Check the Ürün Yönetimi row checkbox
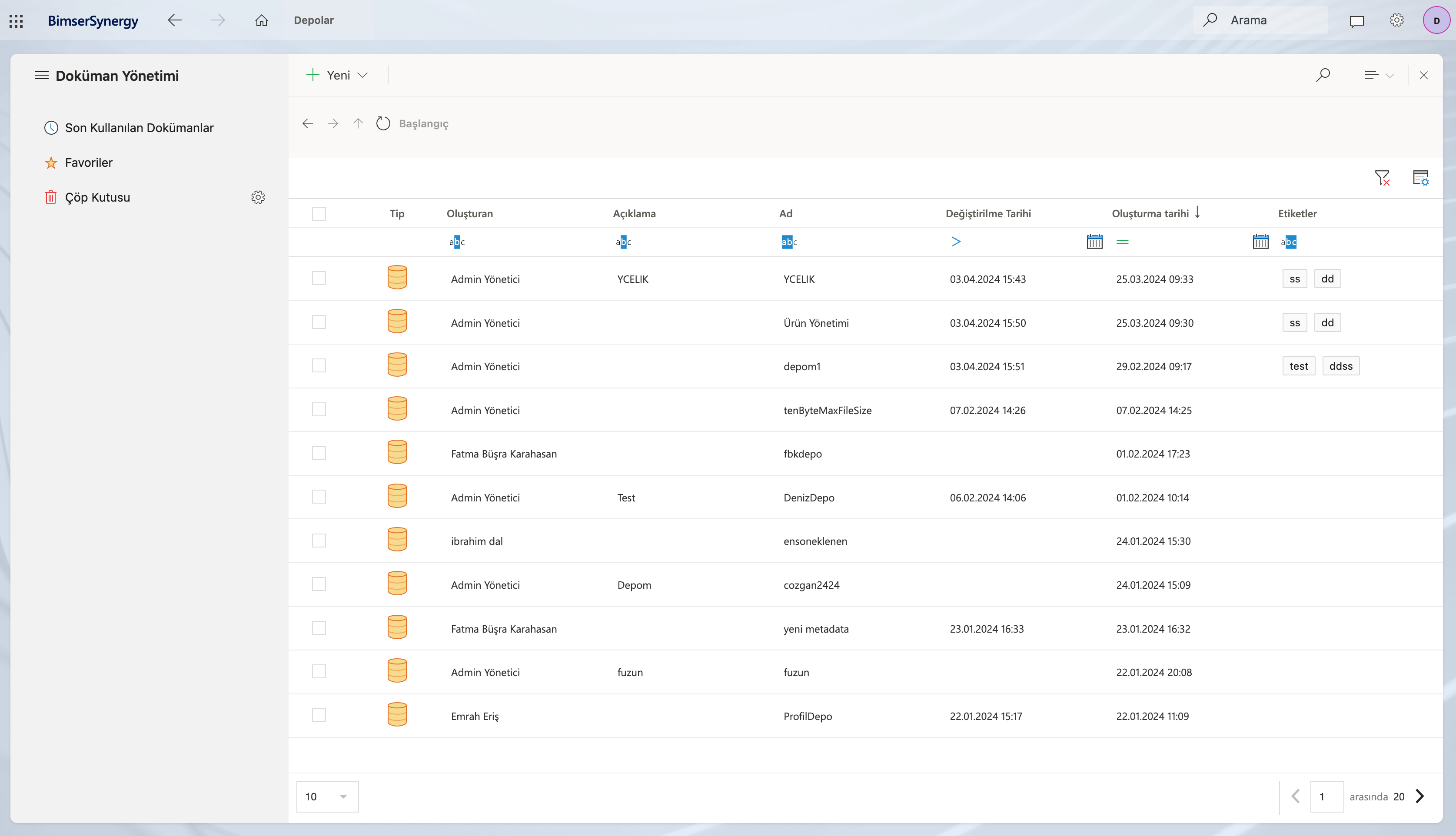 tap(319, 322)
